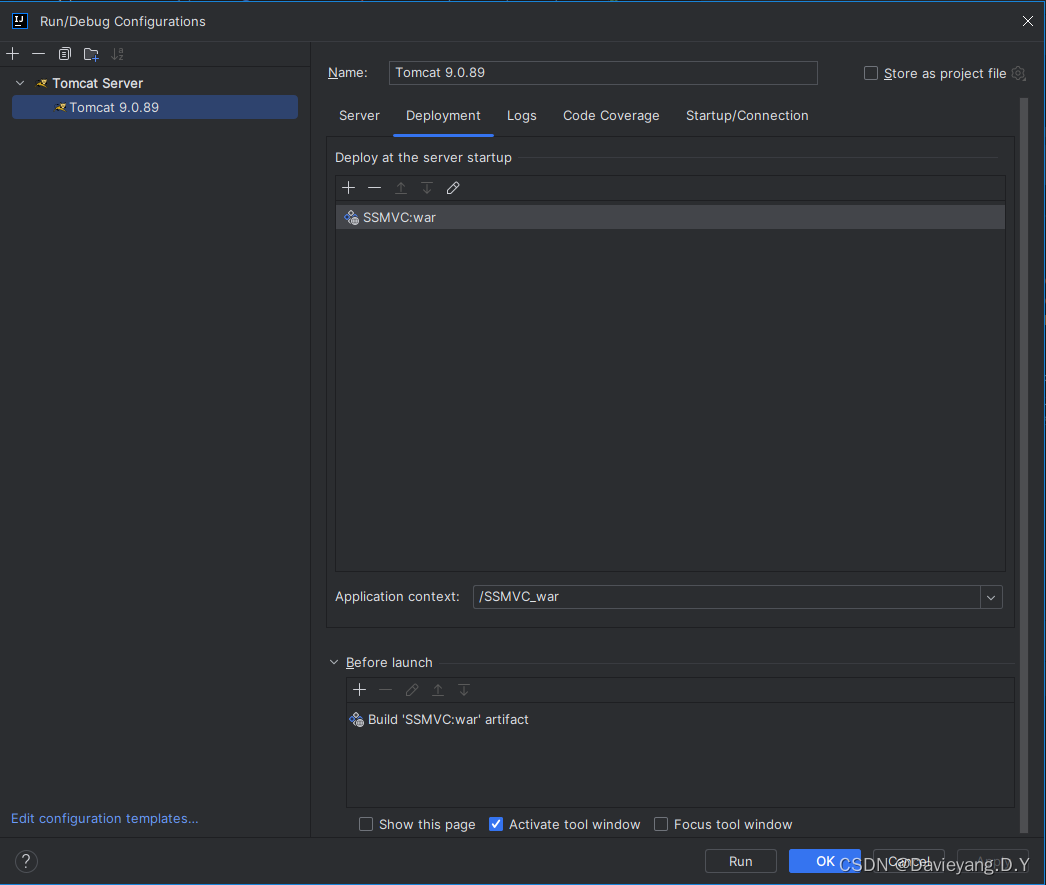
Task: Move deployment artifact down
Action: (x=427, y=188)
